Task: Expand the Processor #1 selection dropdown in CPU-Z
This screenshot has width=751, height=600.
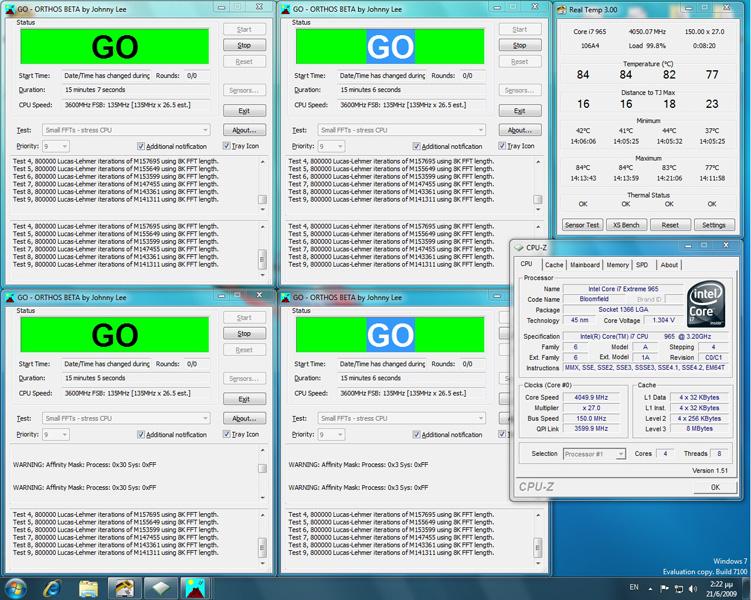Action: [x=594, y=453]
